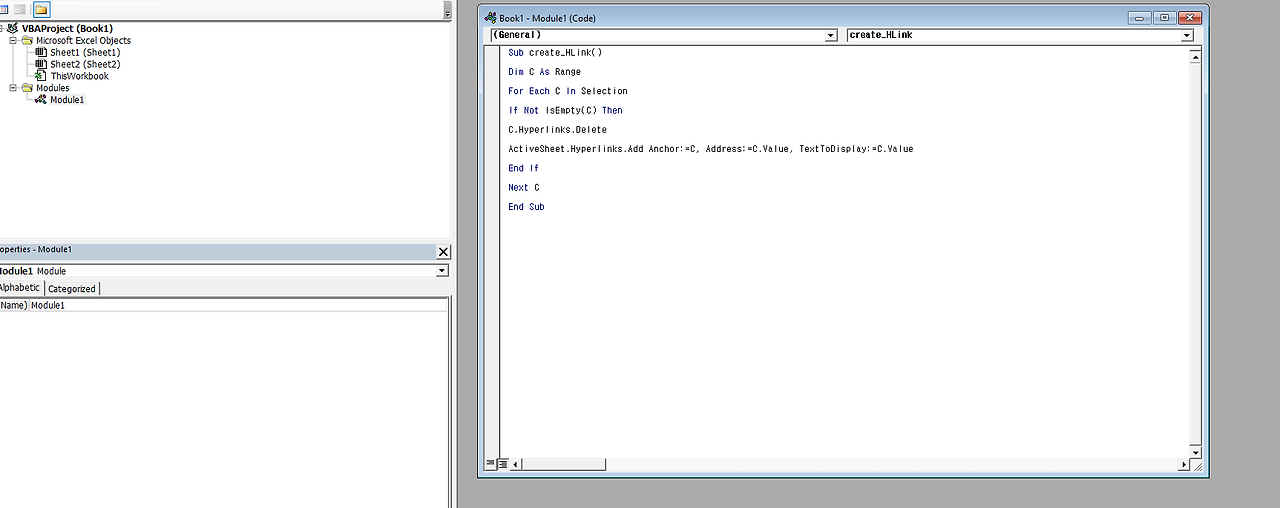1280x508 pixels.
Task: Click the code window vertical scroll up arrow
Action: coord(1195,57)
